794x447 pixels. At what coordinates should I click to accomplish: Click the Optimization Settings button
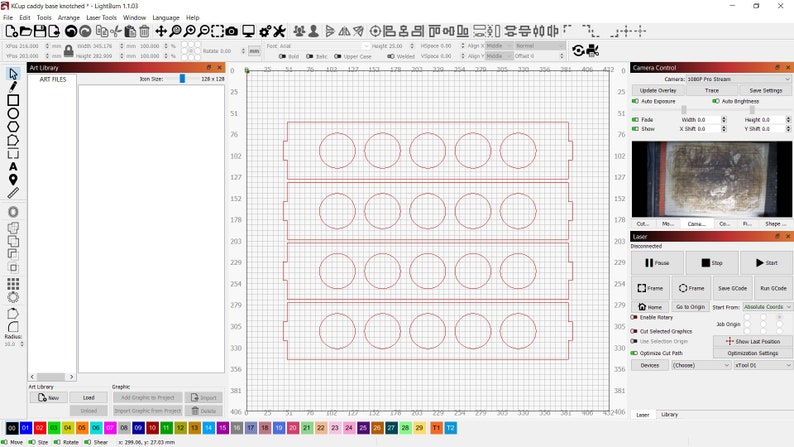coord(752,353)
